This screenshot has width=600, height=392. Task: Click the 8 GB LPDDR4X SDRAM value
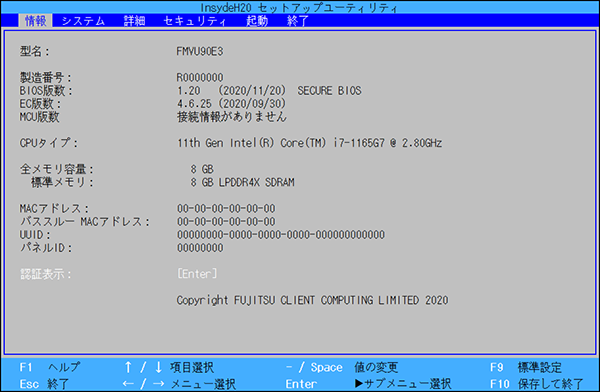[243, 182]
